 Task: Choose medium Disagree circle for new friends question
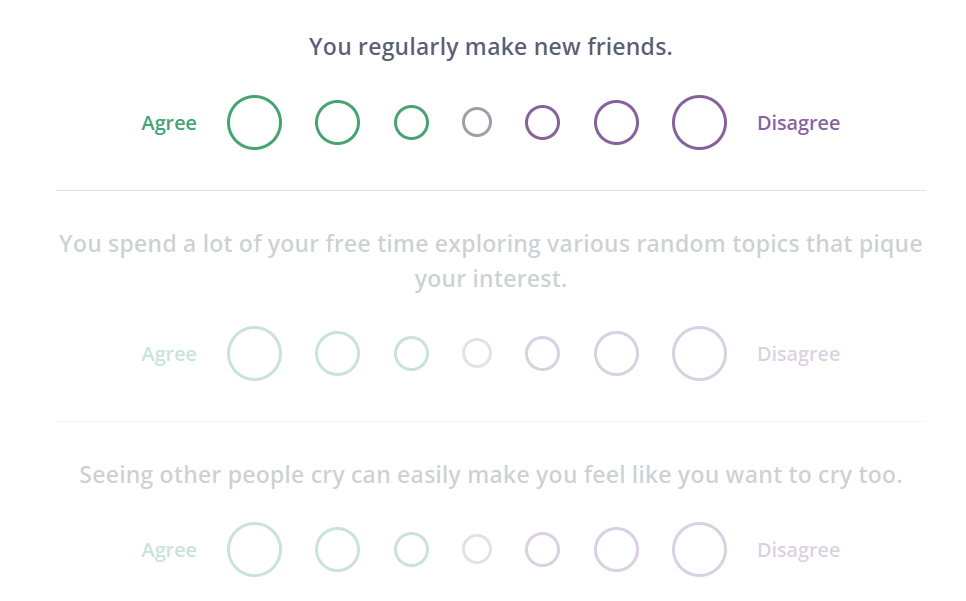point(616,123)
